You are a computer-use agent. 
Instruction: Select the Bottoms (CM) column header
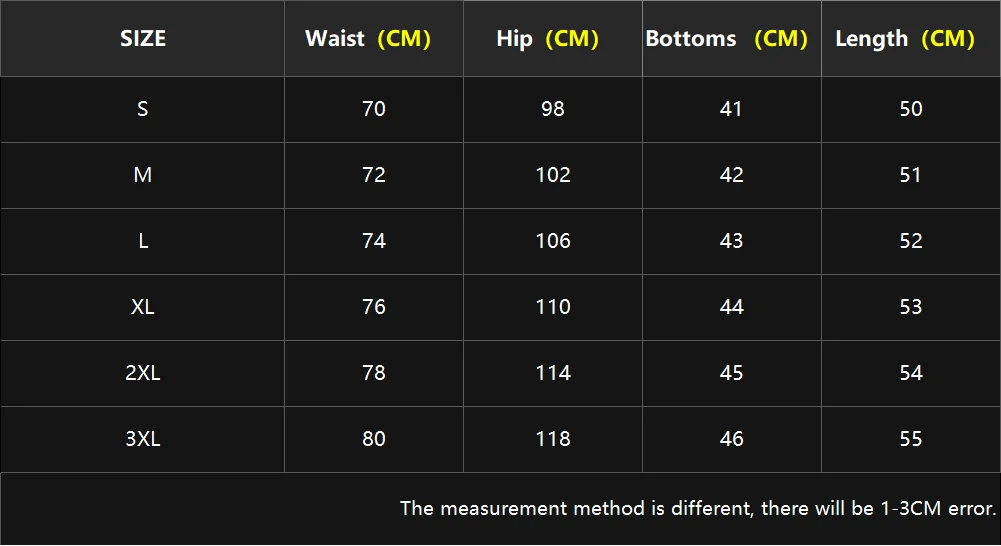(726, 39)
